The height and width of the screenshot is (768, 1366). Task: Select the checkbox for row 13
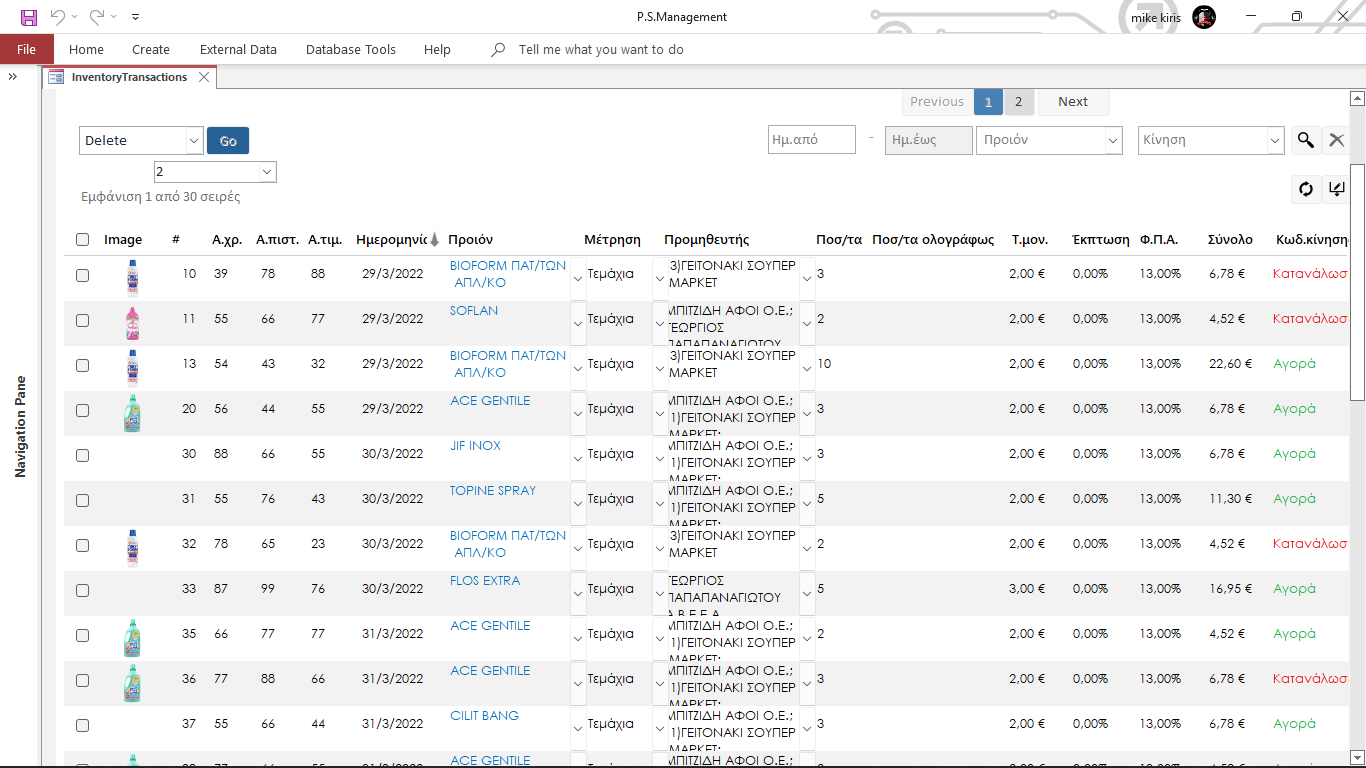(82, 365)
